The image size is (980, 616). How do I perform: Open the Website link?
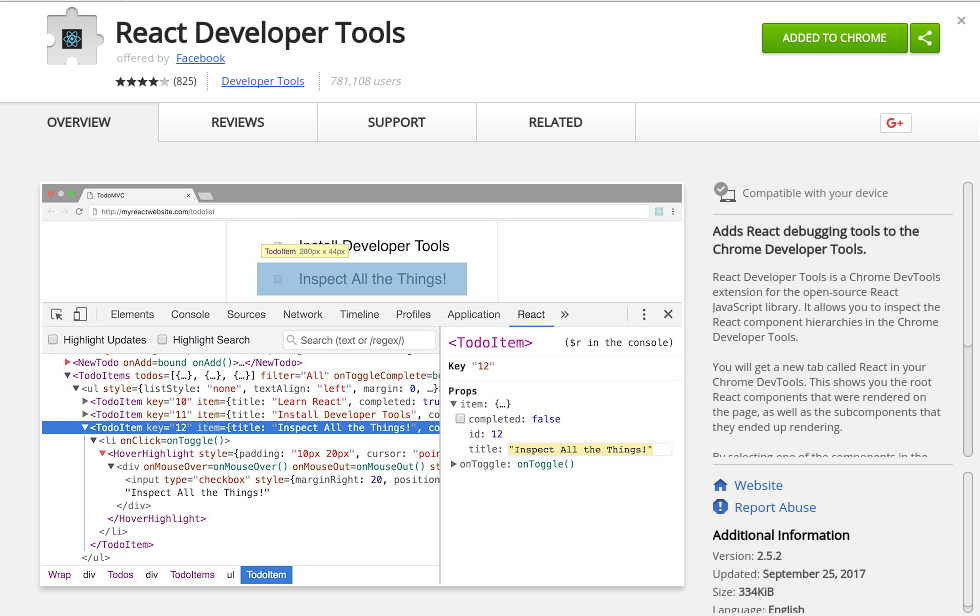click(x=758, y=485)
